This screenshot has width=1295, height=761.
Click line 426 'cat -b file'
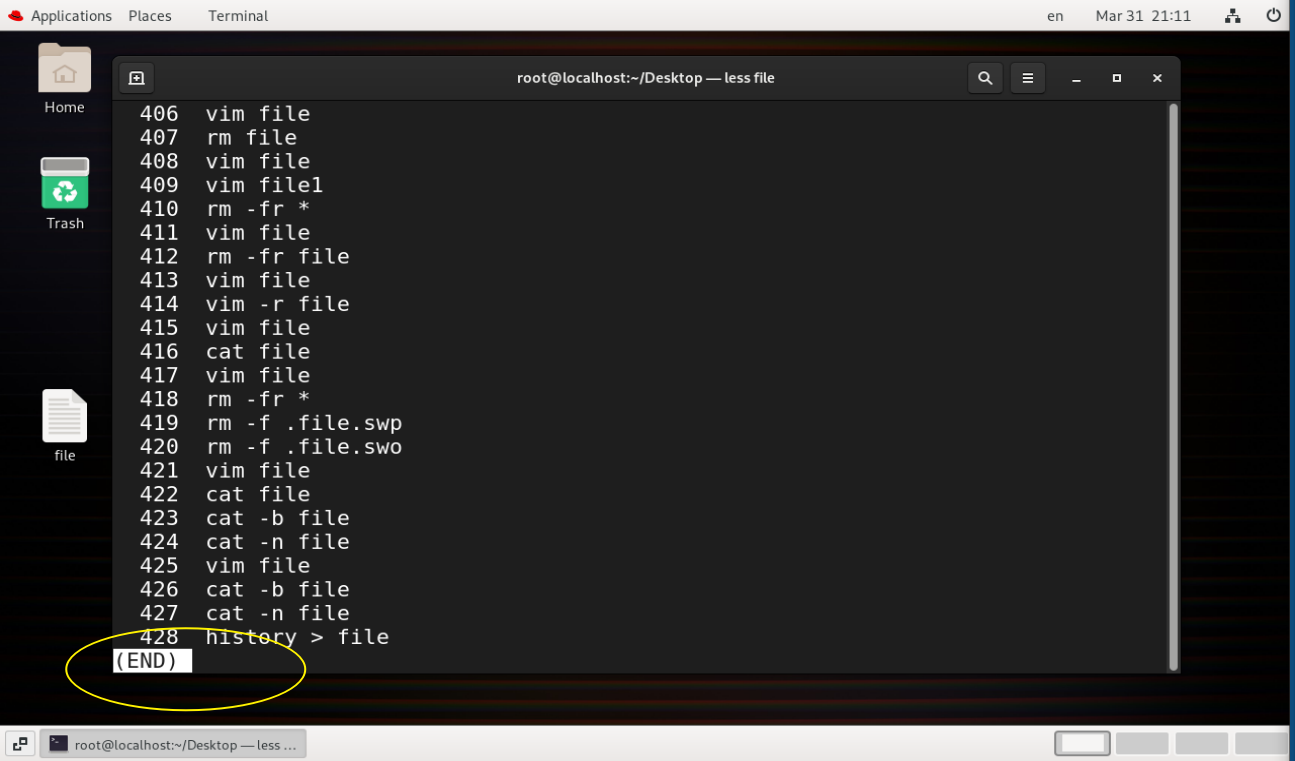(x=244, y=589)
